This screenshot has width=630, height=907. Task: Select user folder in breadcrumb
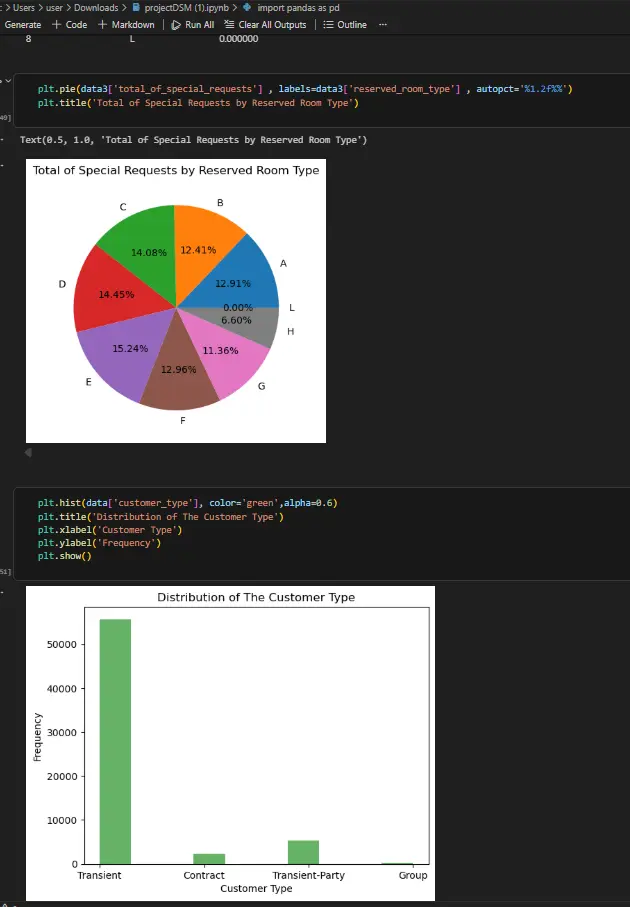(54, 8)
